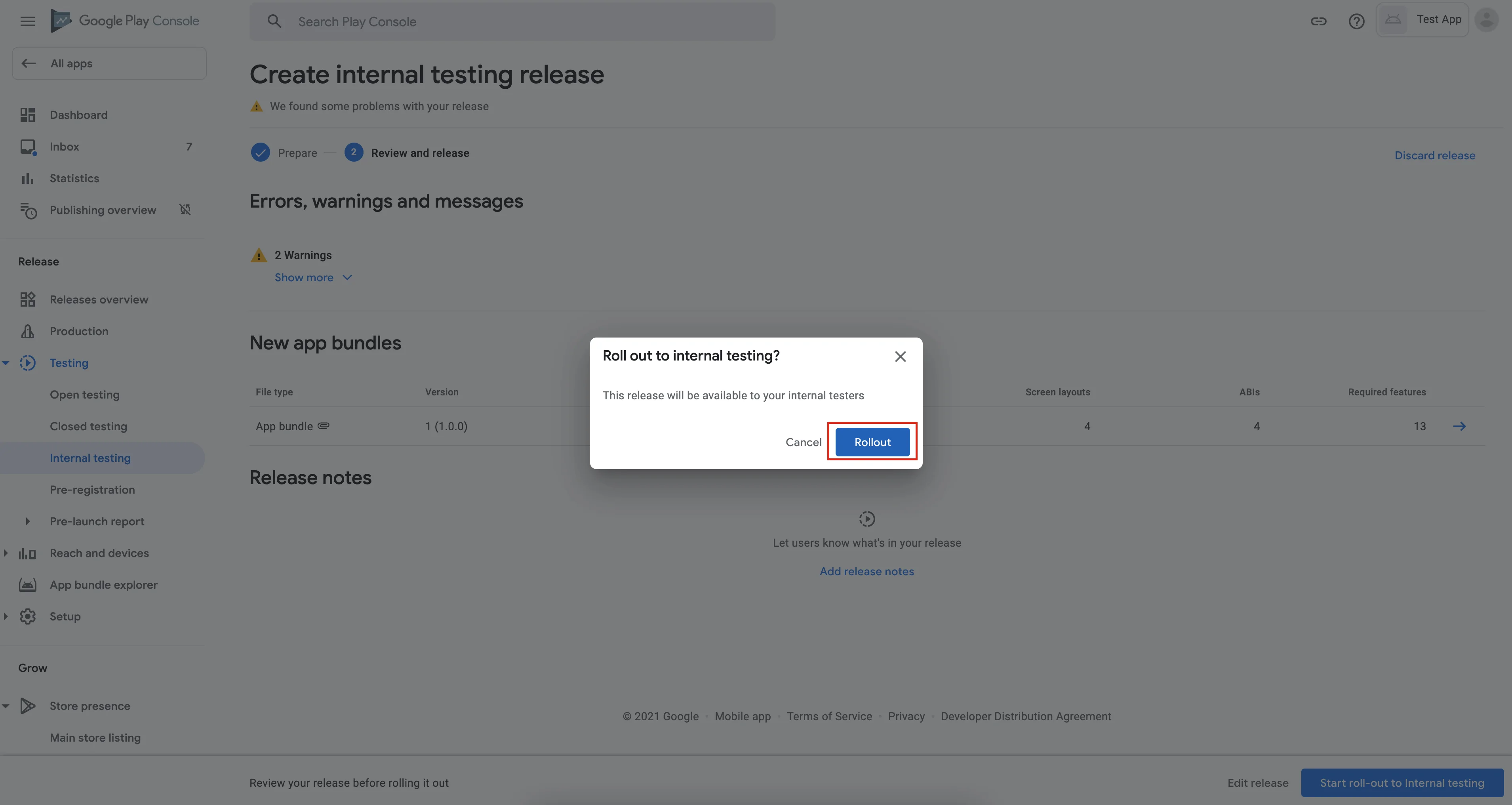
Task: Open Dashboard in sidebar
Action: click(79, 114)
